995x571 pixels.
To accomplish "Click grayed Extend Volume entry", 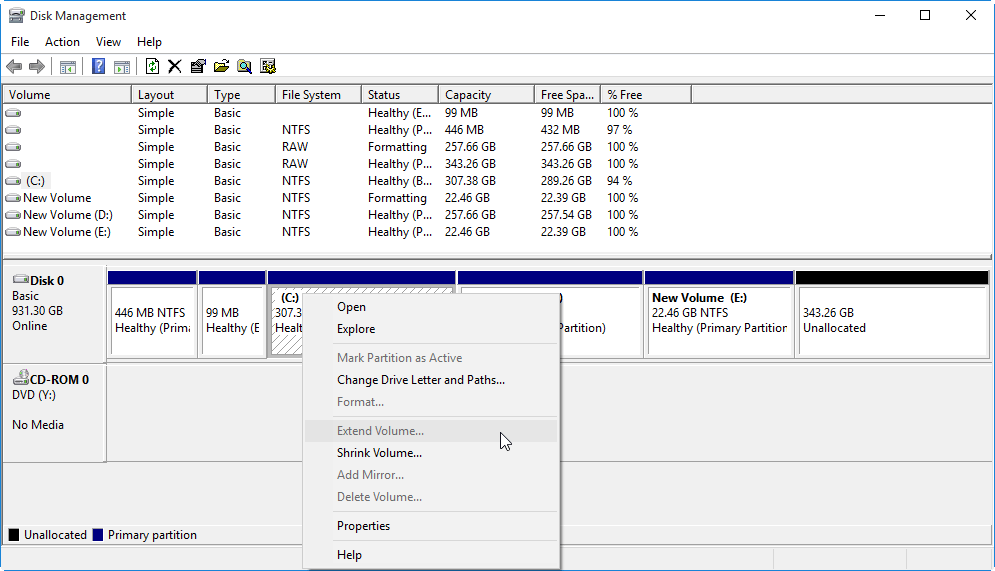I will tap(432, 431).
